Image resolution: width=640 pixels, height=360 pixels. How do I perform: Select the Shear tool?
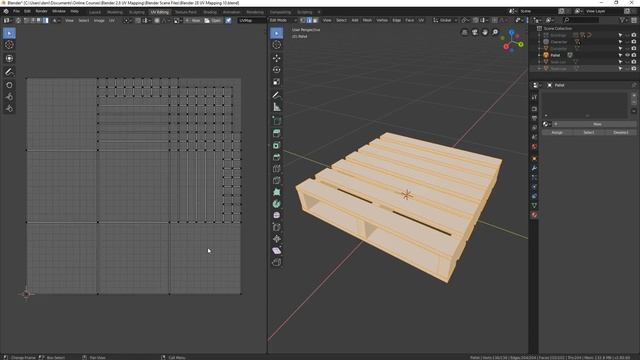click(x=277, y=251)
